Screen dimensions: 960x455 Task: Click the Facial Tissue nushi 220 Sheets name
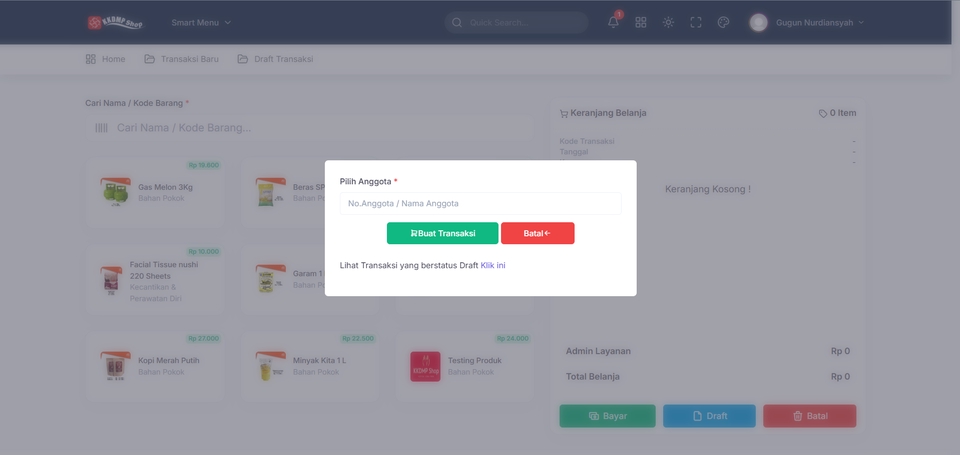163,270
